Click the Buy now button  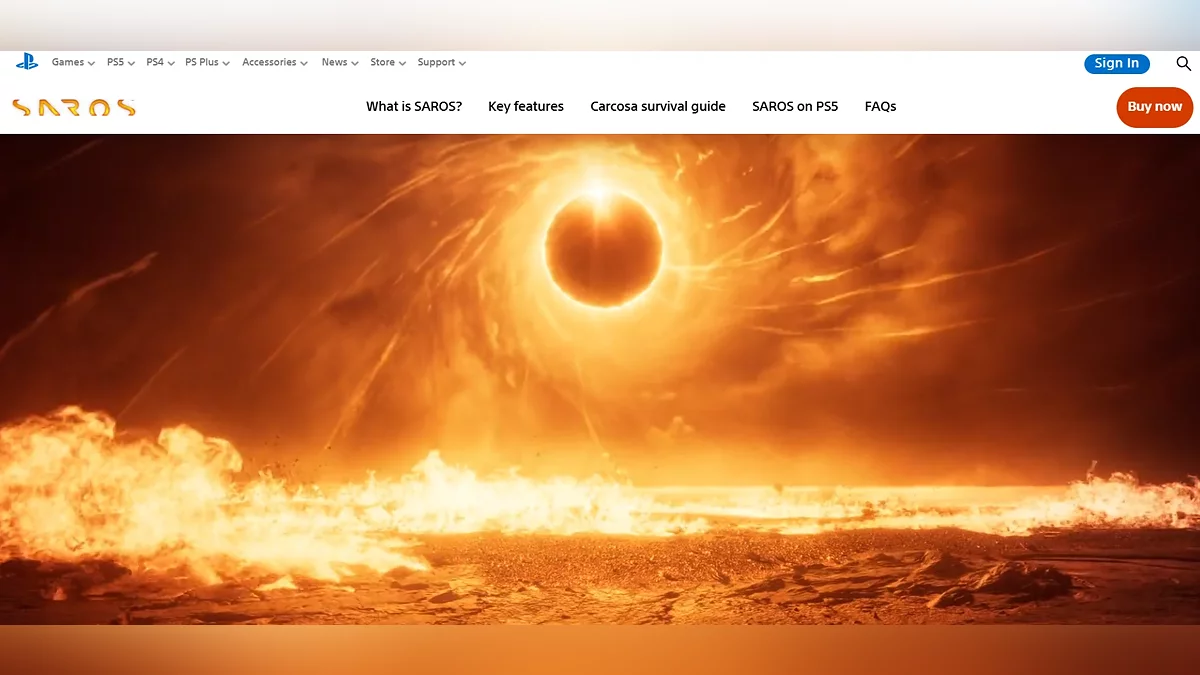pos(1155,107)
